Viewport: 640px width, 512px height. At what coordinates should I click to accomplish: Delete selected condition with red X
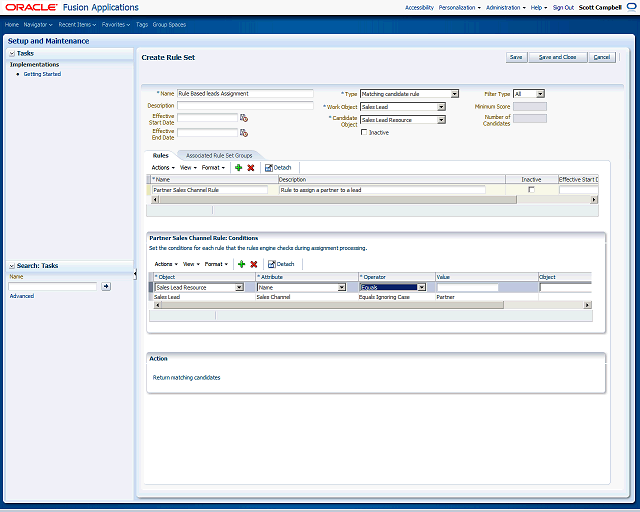[254, 264]
